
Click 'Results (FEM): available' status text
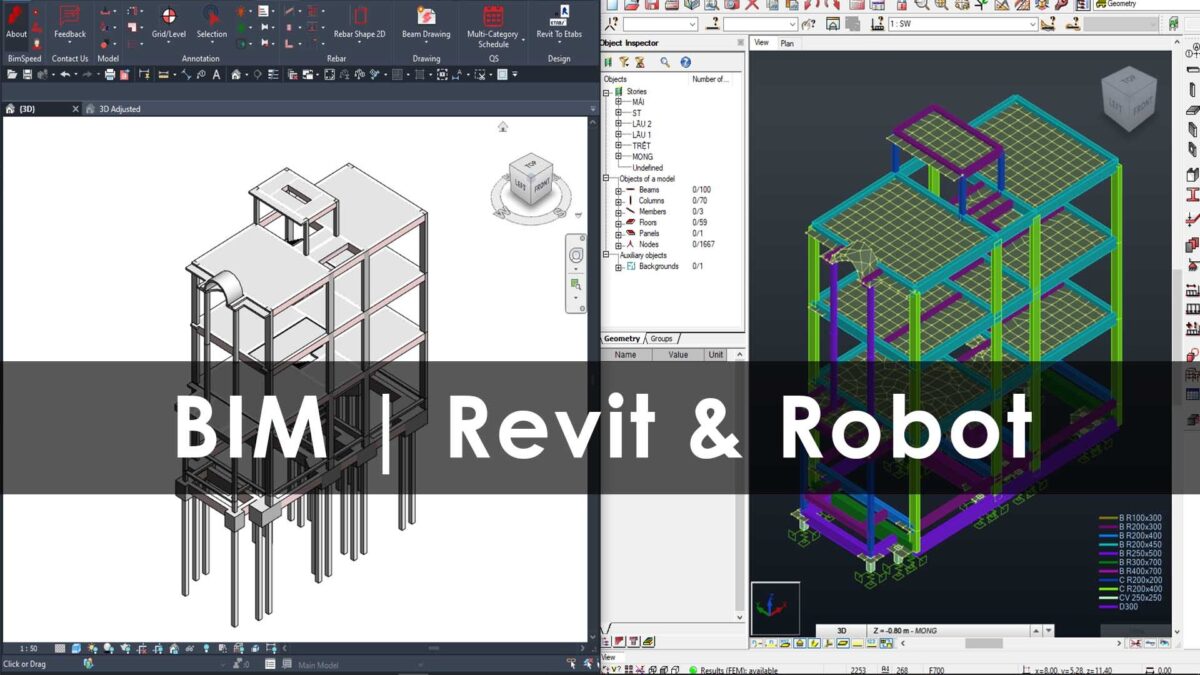[x=738, y=670]
